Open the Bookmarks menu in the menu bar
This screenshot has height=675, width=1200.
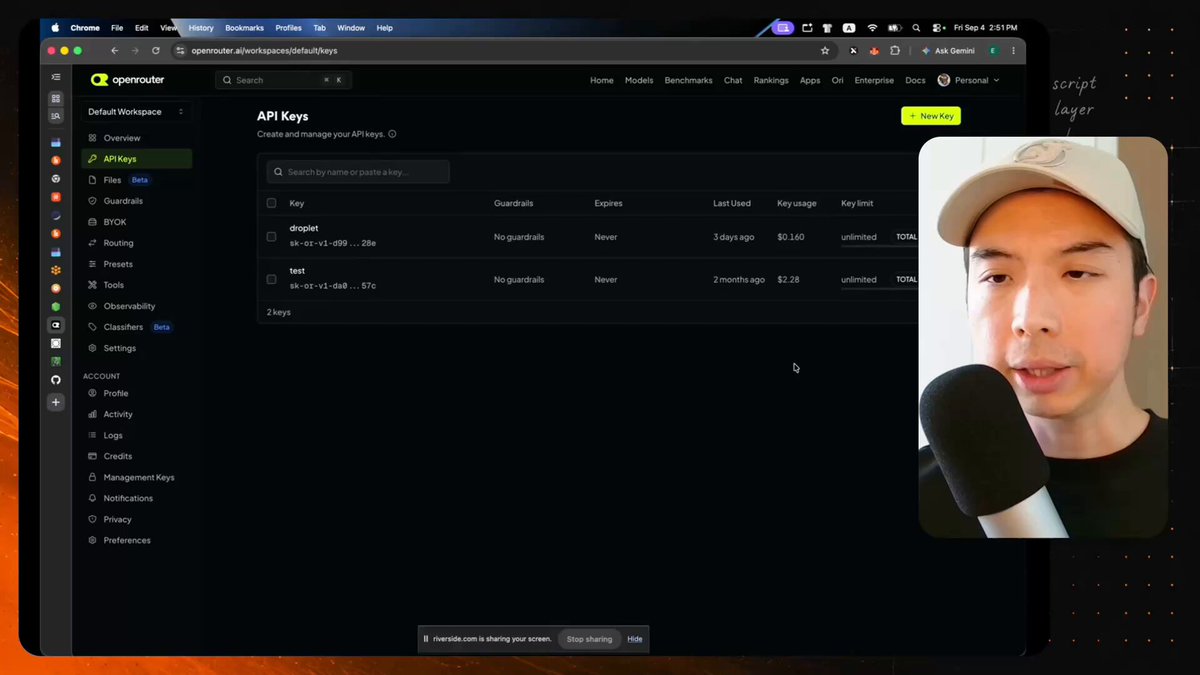click(245, 28)
